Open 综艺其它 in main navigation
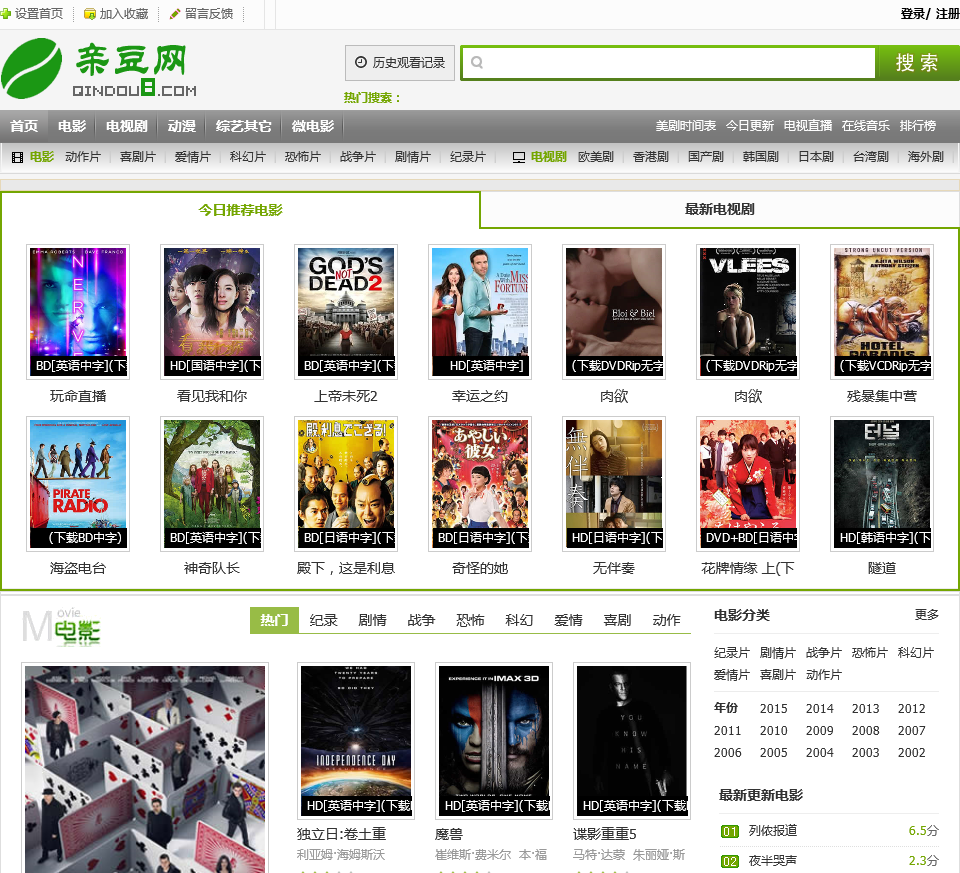Viewport: 960px width, 873px height. 244,126
